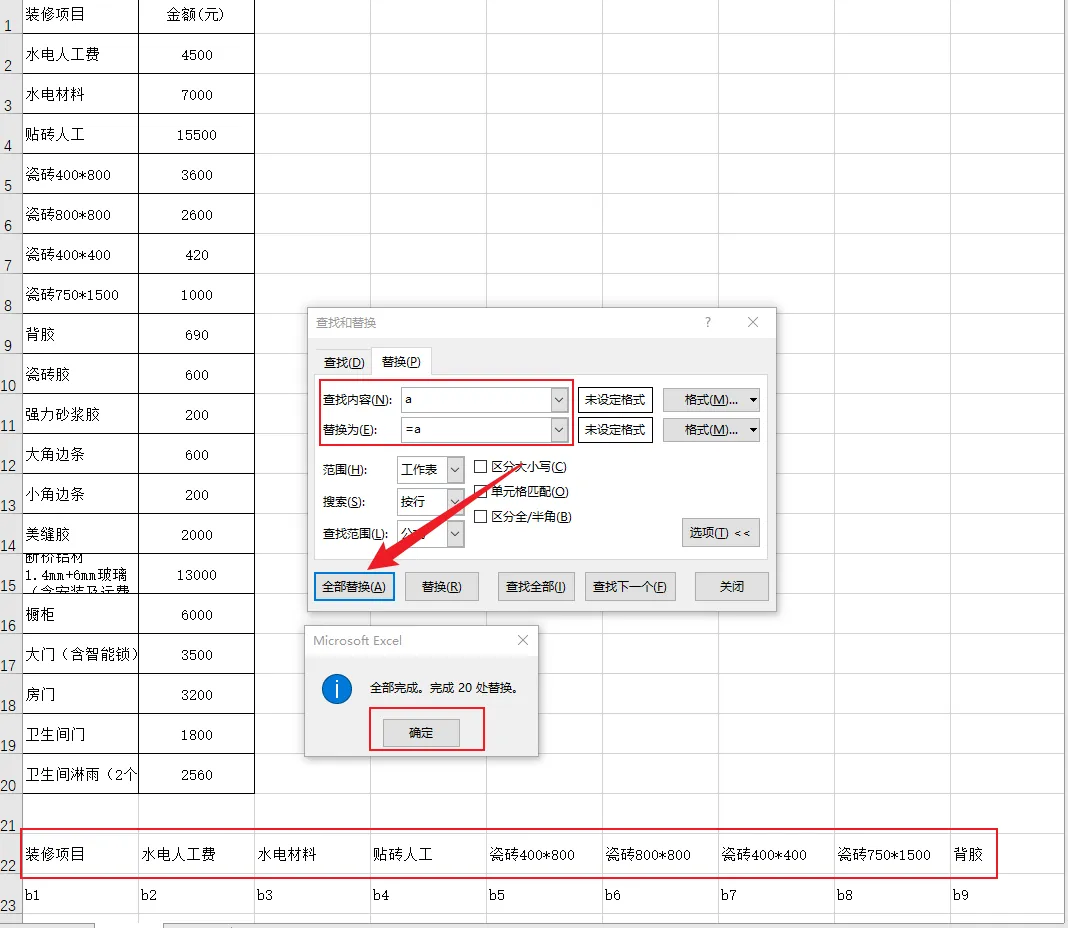Open the 格式(M) arrow beside 查找内容
This screenshot has width=1068, height=928.
click(753, 400)
